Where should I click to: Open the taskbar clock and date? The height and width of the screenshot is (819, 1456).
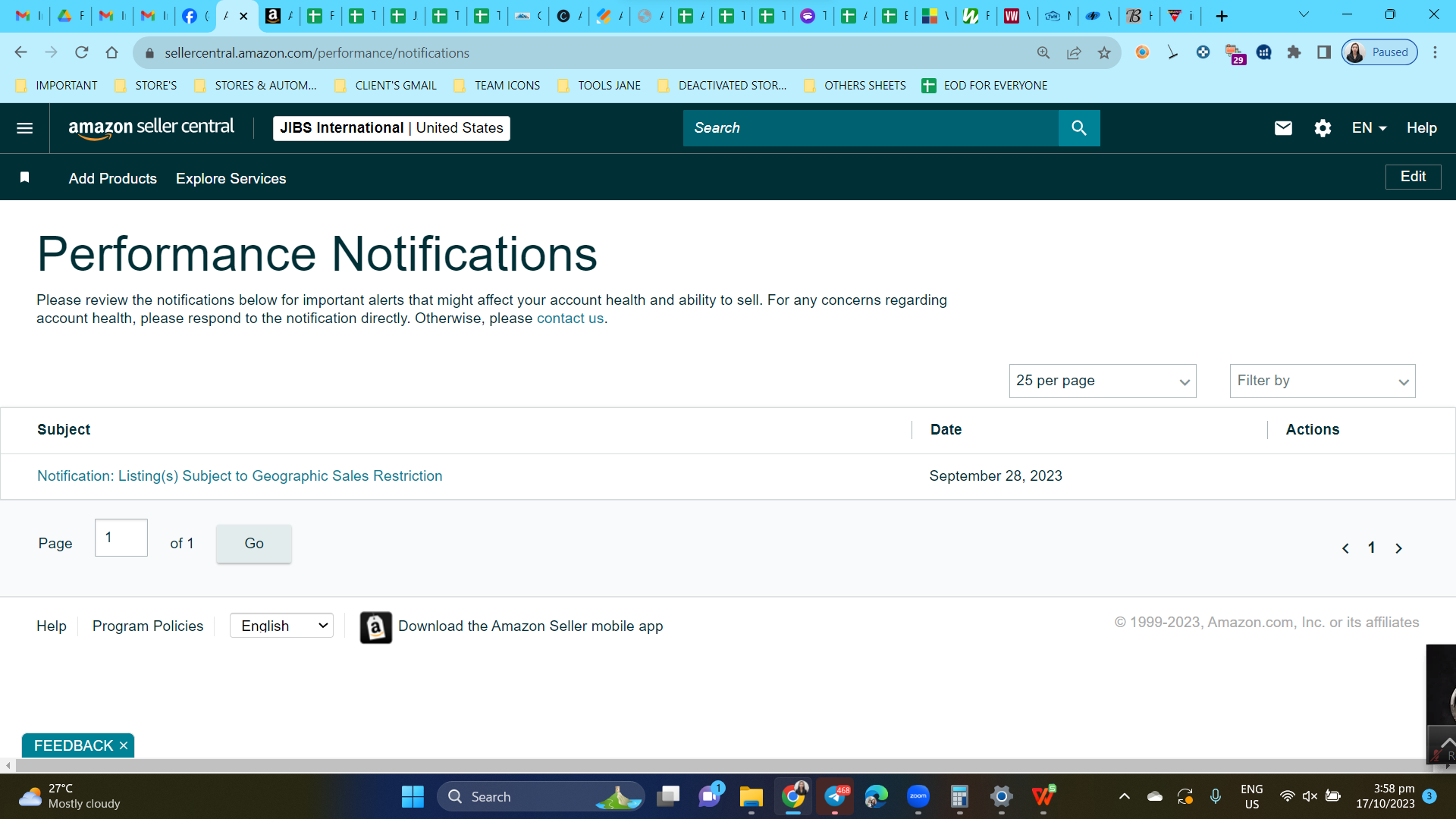(1385, 796)
